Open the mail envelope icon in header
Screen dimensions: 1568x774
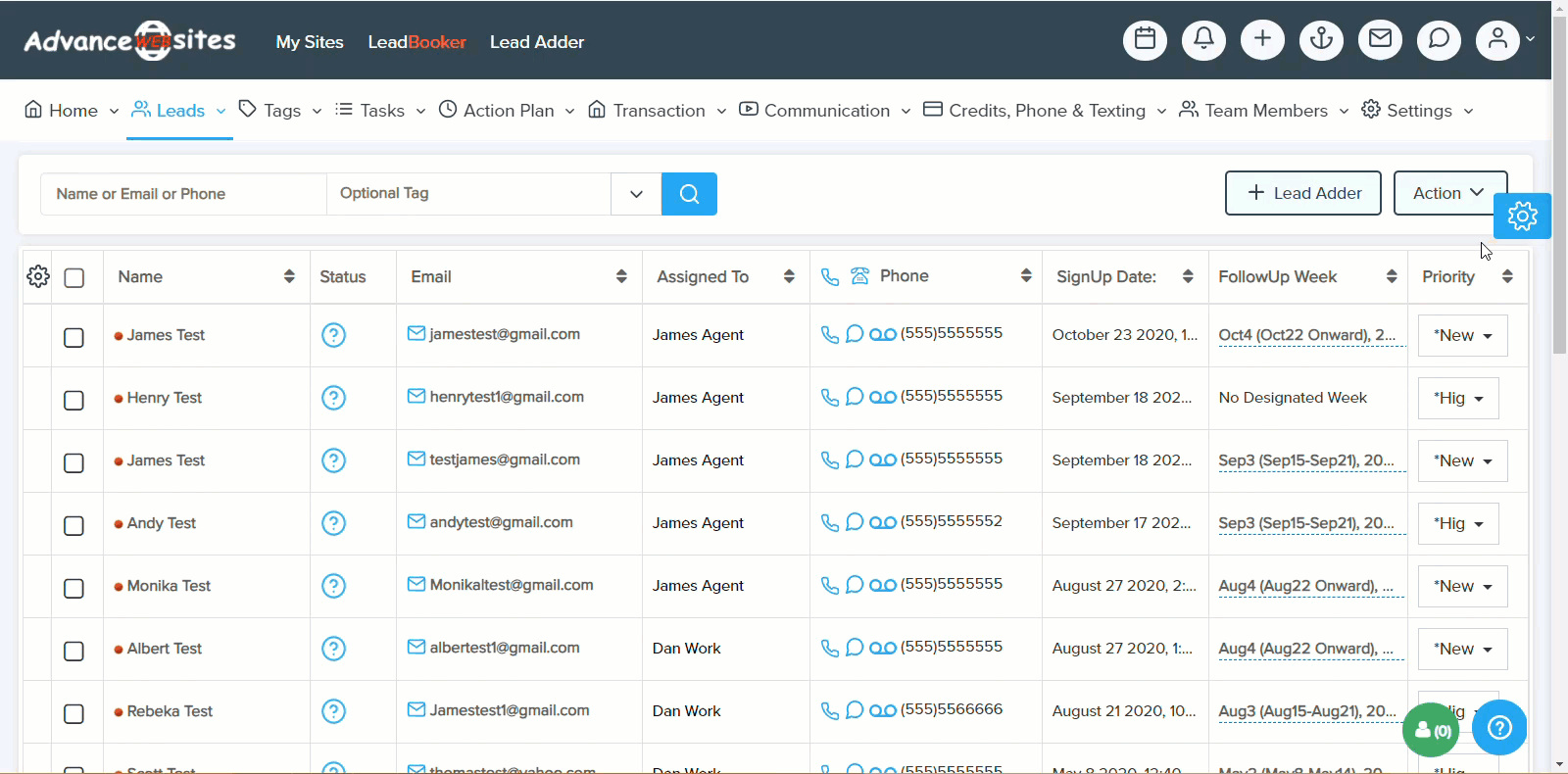[1380, 40]
